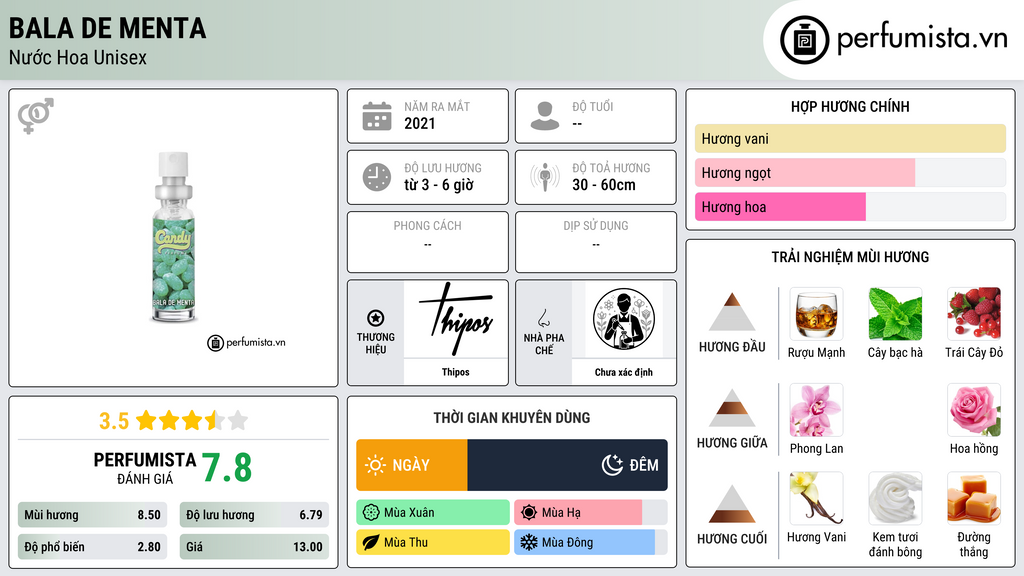The image size is (1024, 576).
Task: Click the Hương cuối pyramid icon
Action: click(x=732, y=504)
